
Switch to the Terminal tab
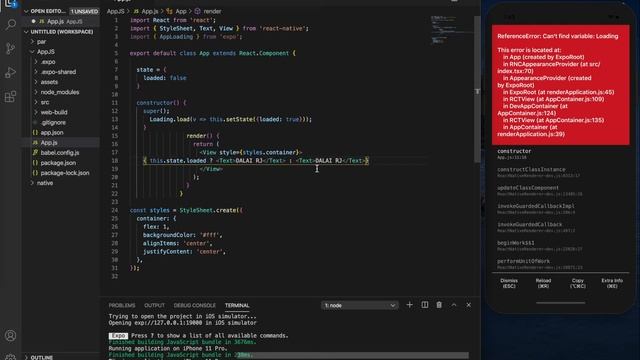237,305
